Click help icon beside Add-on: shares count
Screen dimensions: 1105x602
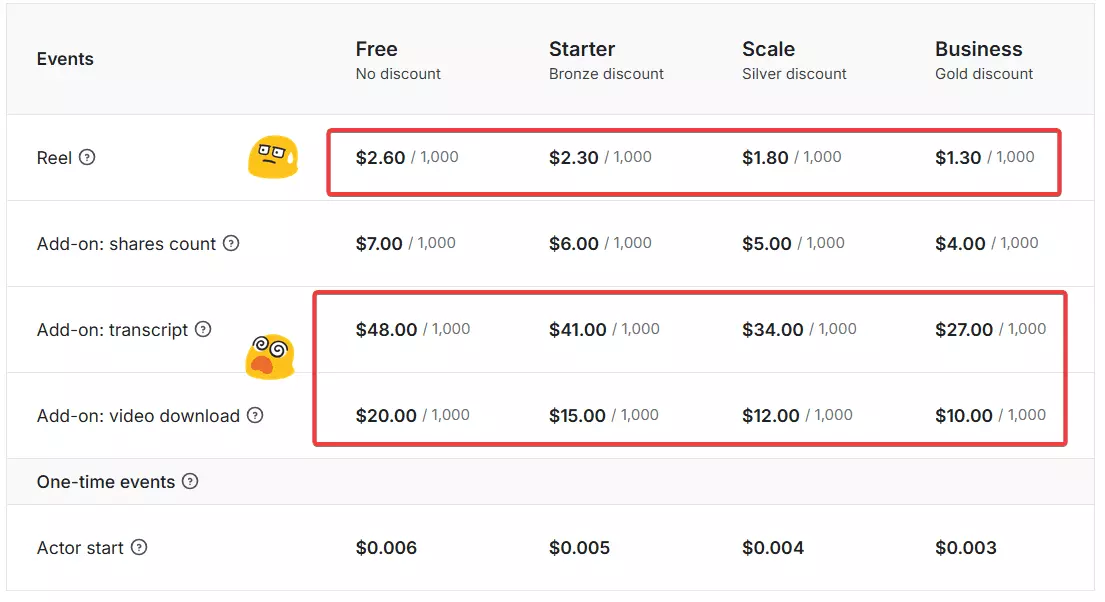click(231, 243)
